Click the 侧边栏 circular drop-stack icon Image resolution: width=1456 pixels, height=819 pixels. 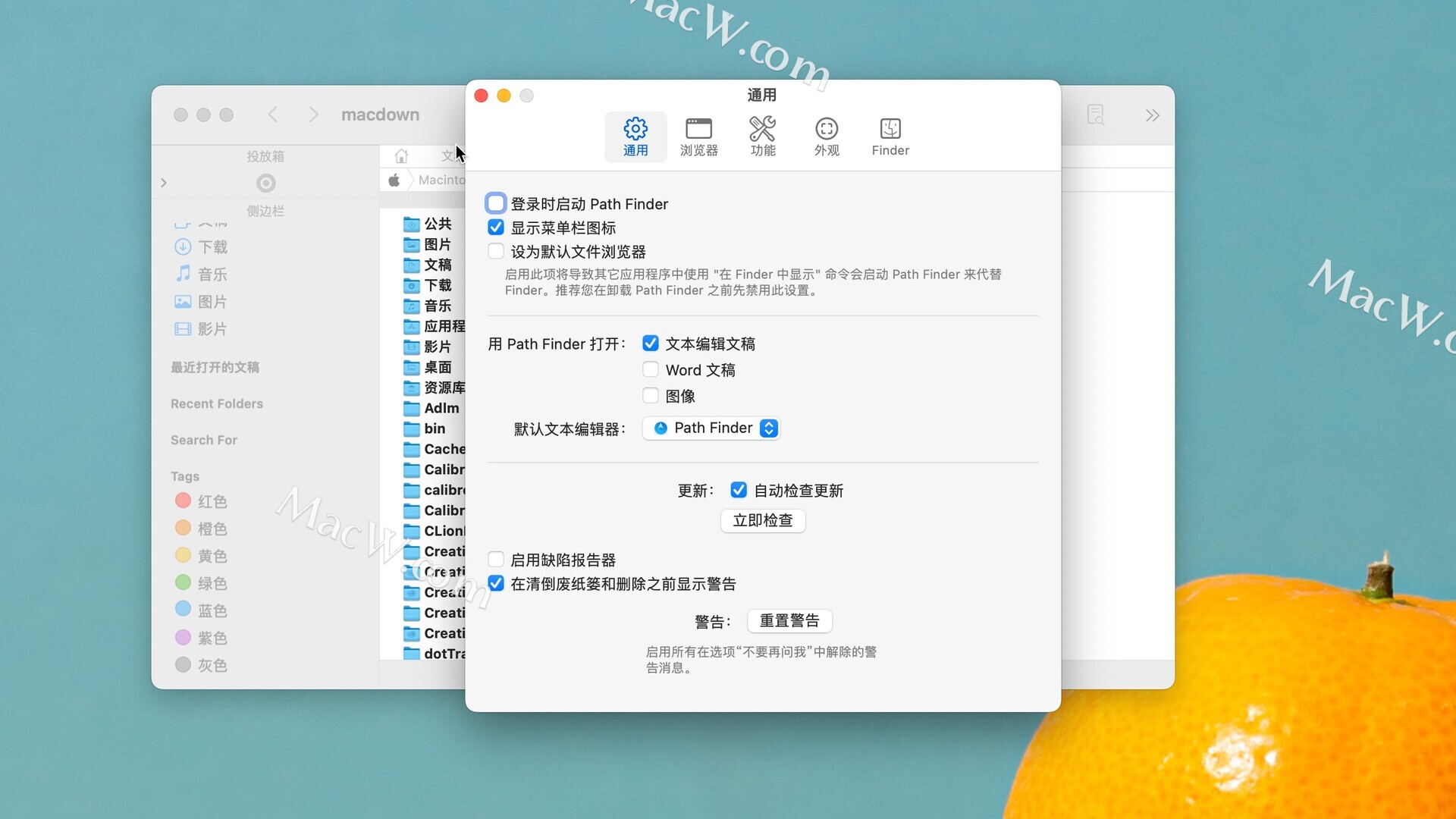pos(265,183)
